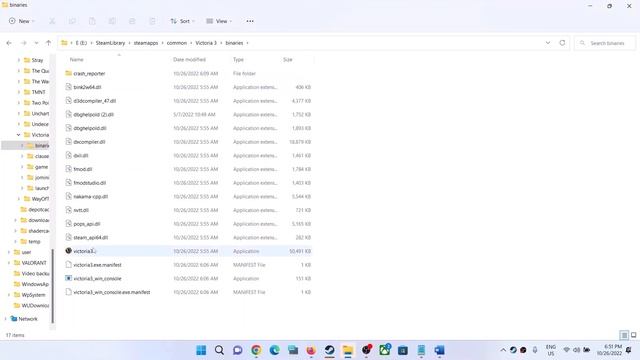Click the SteamLibrary breadcrumb segment
640x360 pixels.
coord(110,43)
